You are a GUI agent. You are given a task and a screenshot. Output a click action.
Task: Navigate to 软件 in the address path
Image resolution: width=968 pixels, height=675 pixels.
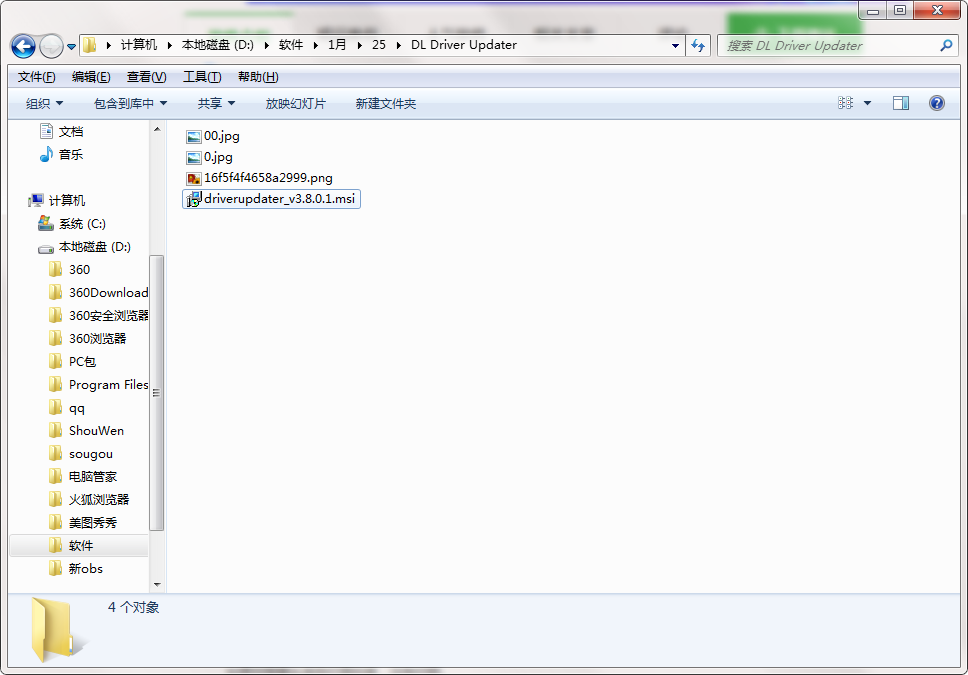(291, 45)
